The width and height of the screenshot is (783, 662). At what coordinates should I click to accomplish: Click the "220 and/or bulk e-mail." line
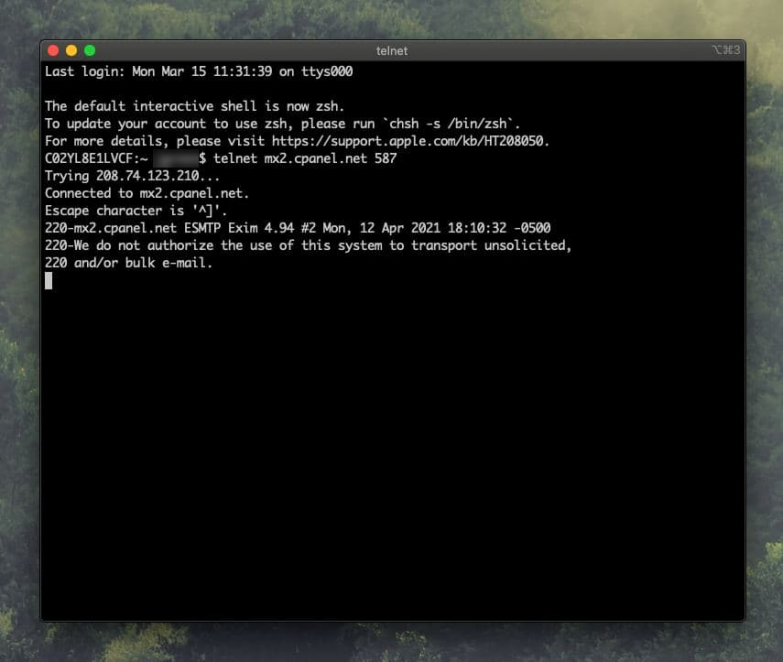(x=129, y=263)
